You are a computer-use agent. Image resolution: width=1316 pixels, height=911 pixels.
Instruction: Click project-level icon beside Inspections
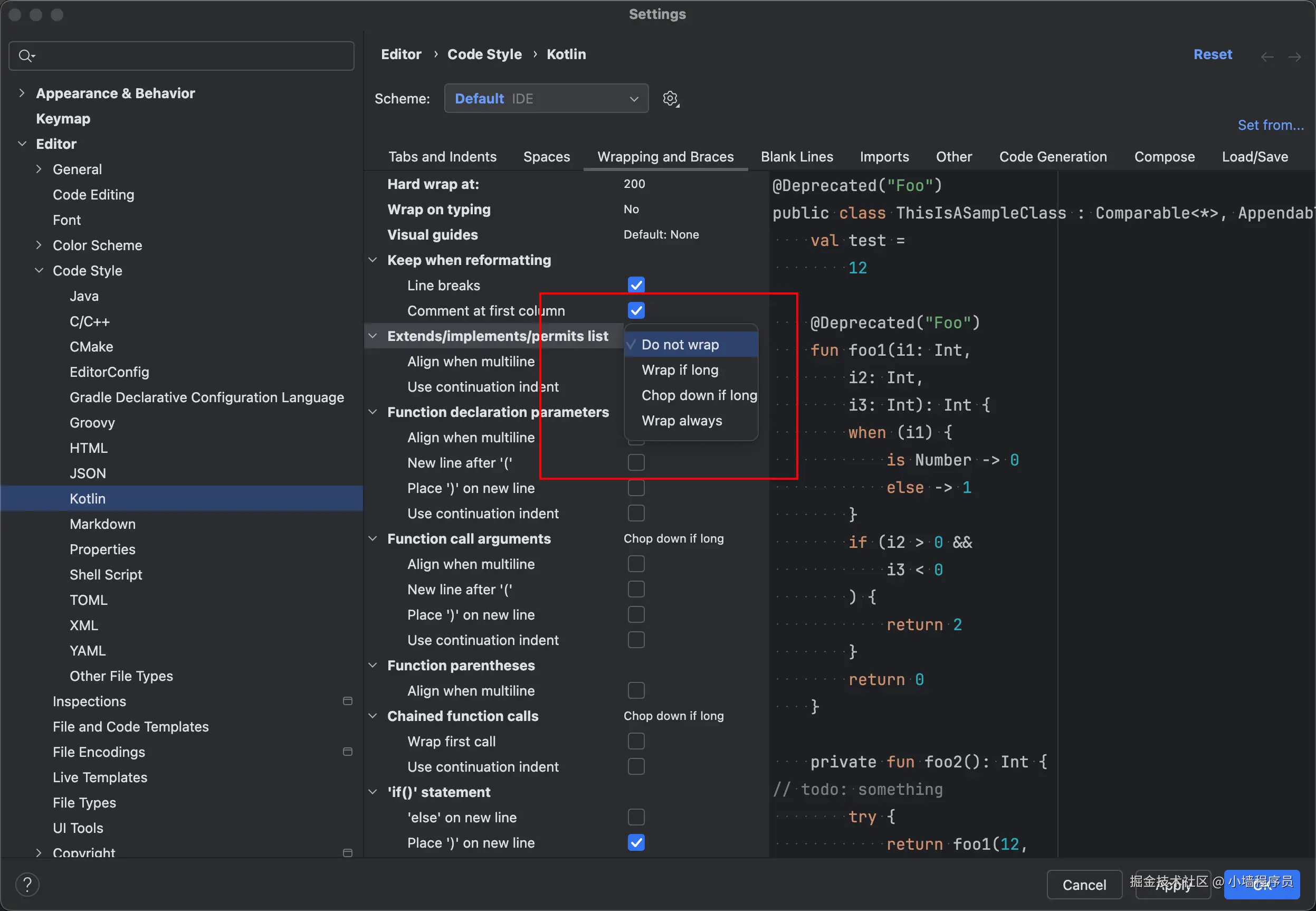coord(348,701)
